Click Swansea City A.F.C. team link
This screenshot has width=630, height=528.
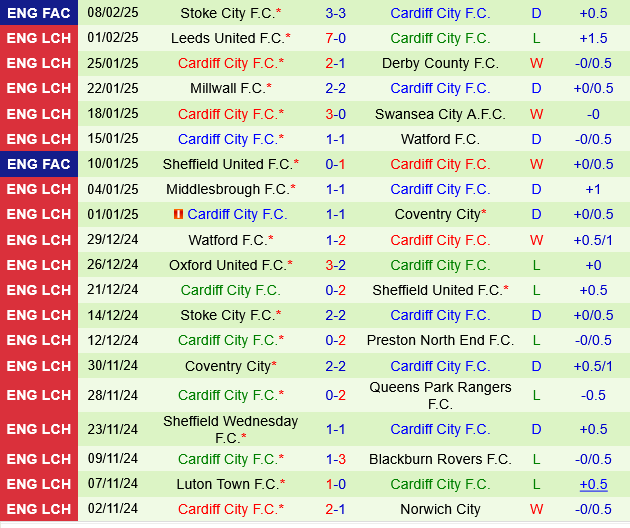coord(440,114)
